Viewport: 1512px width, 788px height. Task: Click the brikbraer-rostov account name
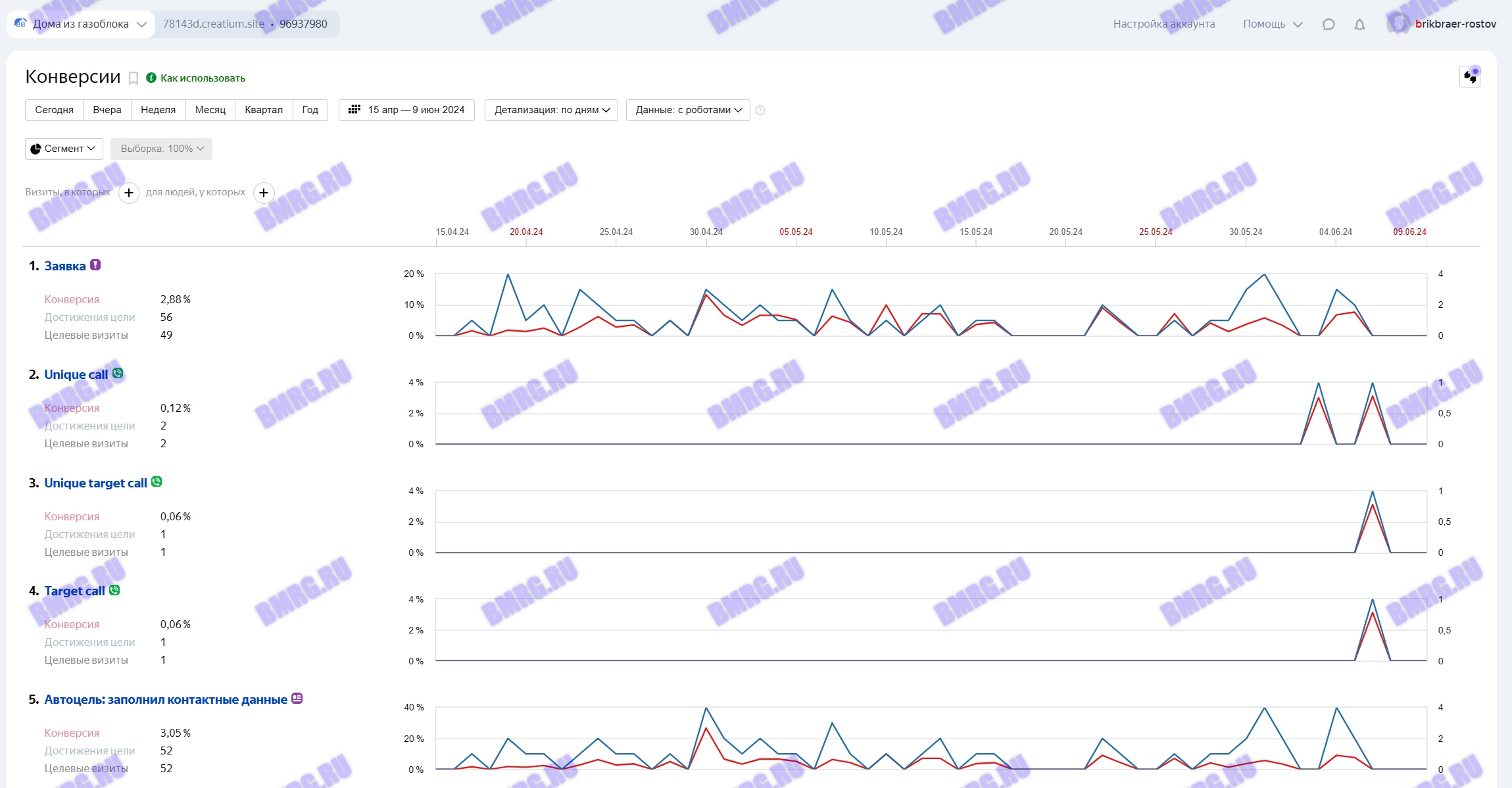pyautogui.click(x=1455, y=24)
